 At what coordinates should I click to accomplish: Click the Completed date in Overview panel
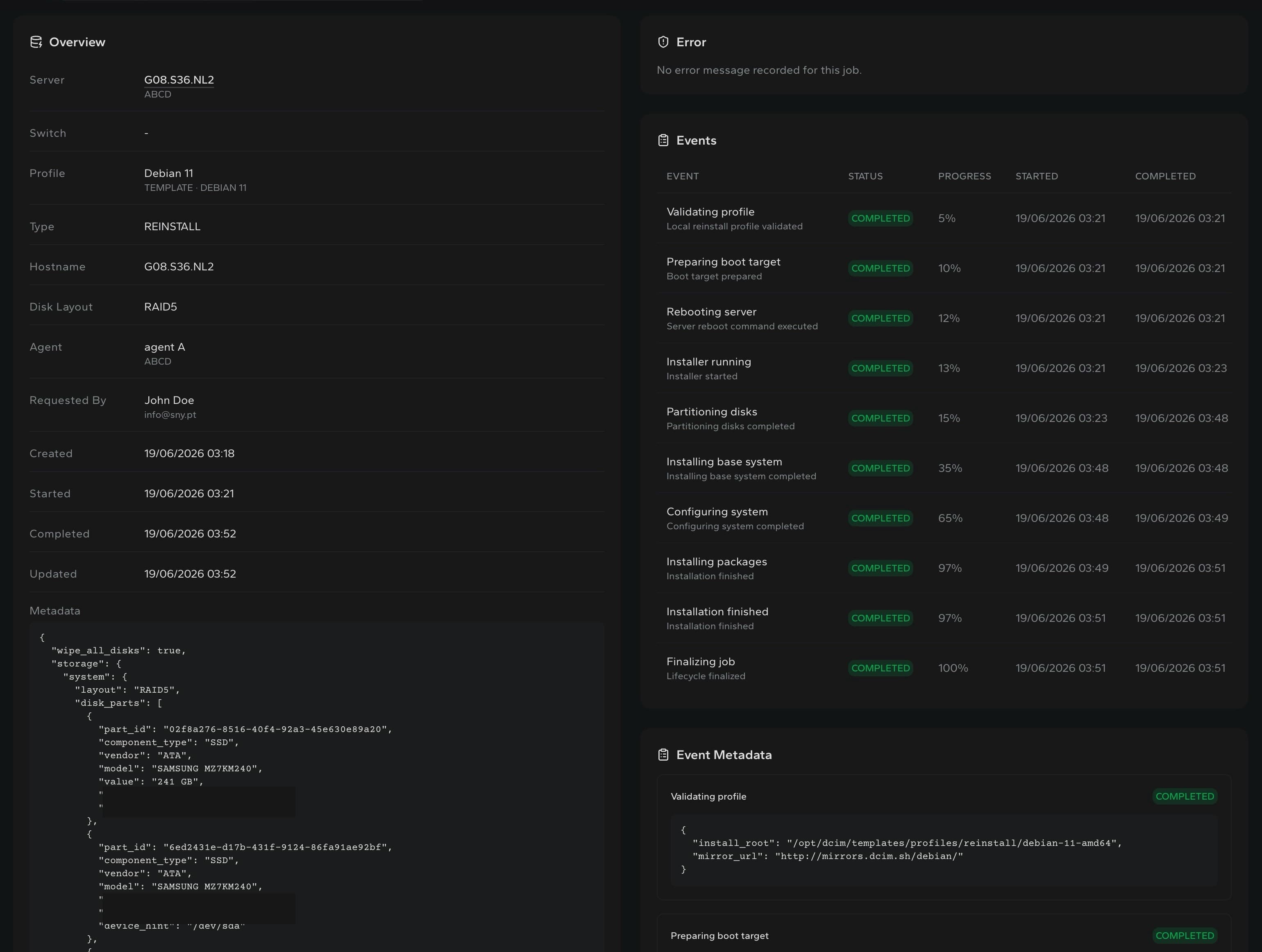tap(190, 534)
